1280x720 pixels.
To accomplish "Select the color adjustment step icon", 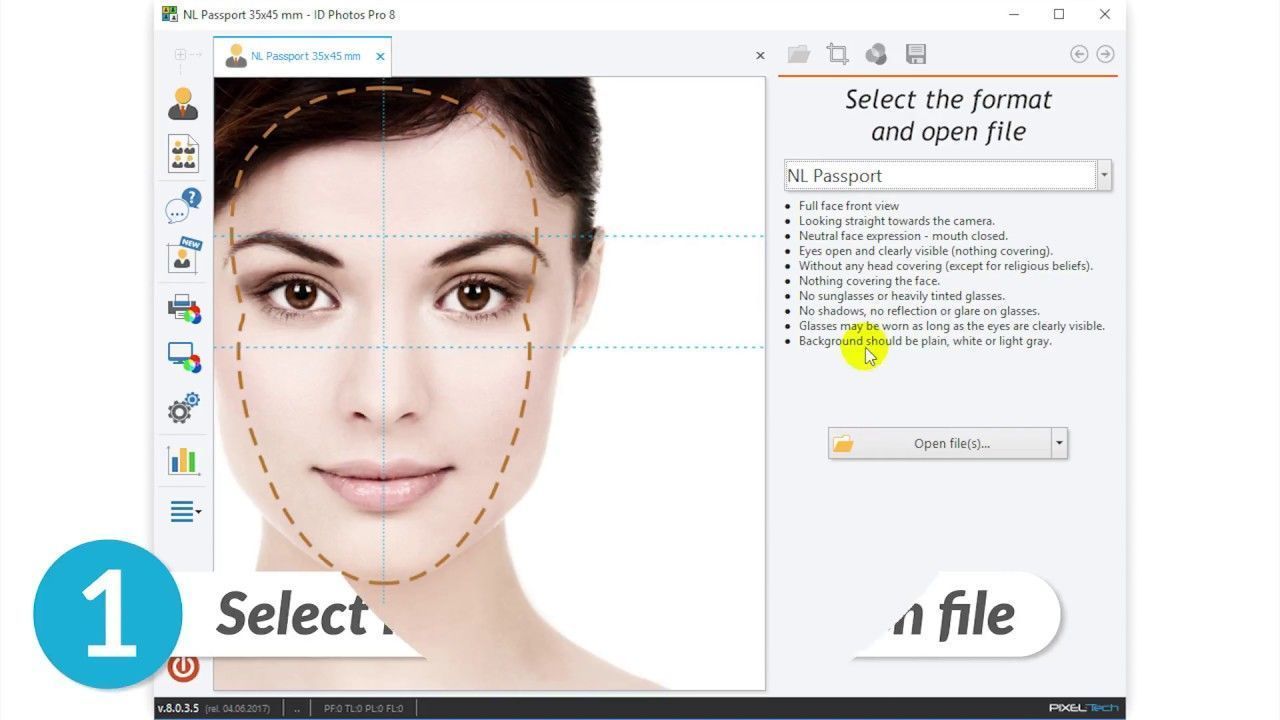I will (x=876, y=54).
